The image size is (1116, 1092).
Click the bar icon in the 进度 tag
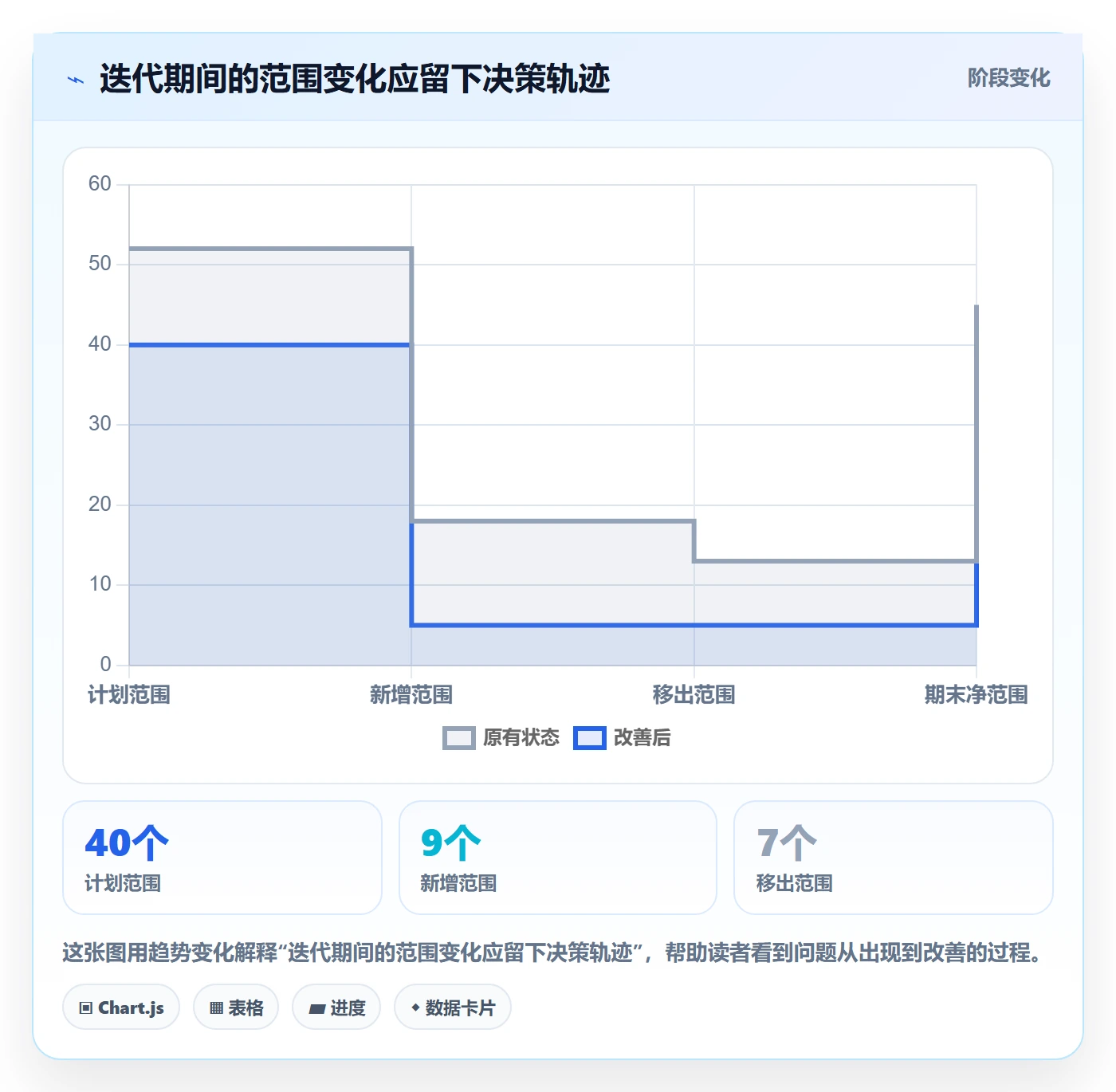316,1009
